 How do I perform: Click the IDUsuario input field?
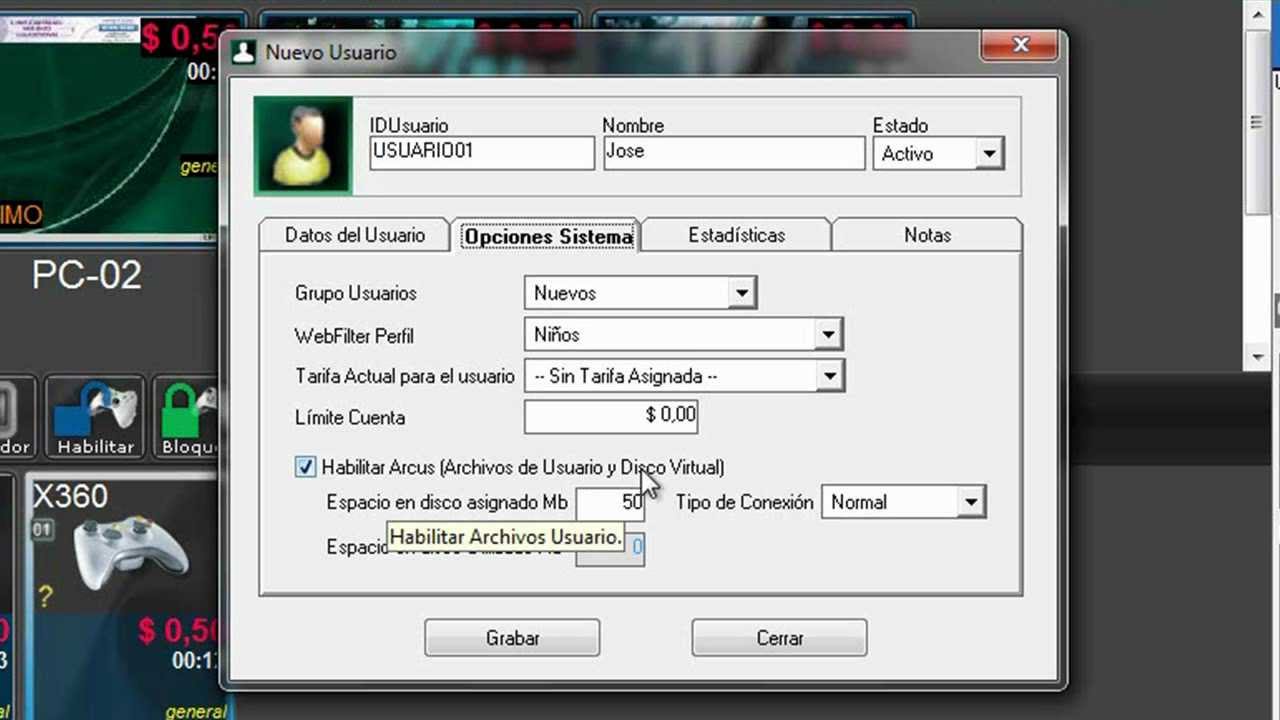482,153
